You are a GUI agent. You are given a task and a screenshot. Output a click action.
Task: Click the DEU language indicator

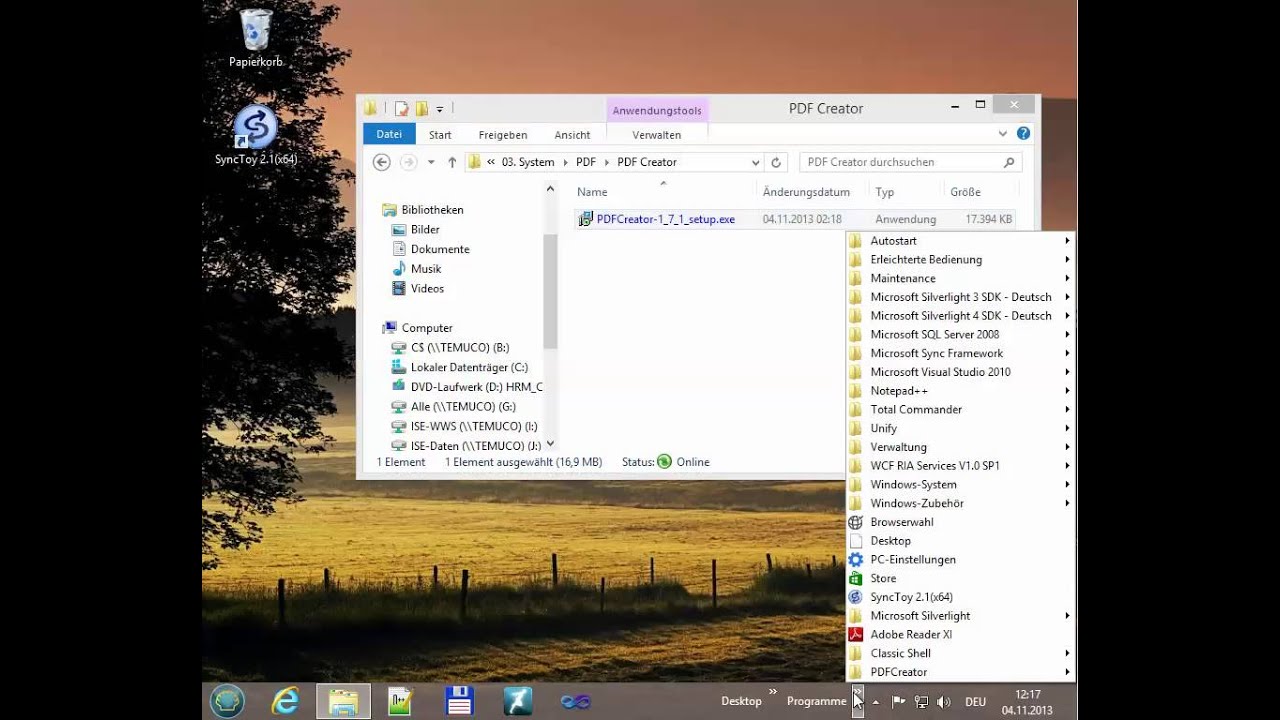(975, 702)
